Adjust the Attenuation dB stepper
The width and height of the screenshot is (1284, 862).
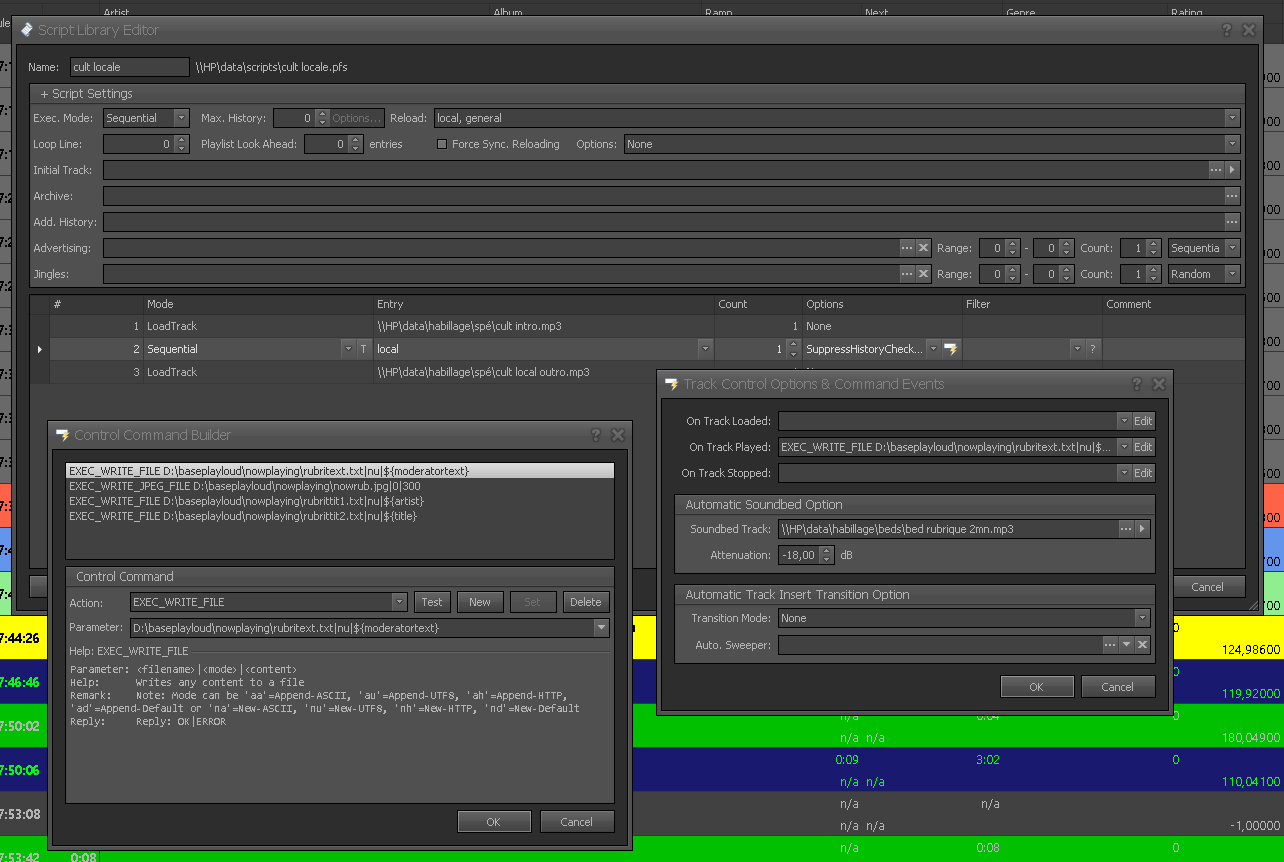click(x=826, y=555)
